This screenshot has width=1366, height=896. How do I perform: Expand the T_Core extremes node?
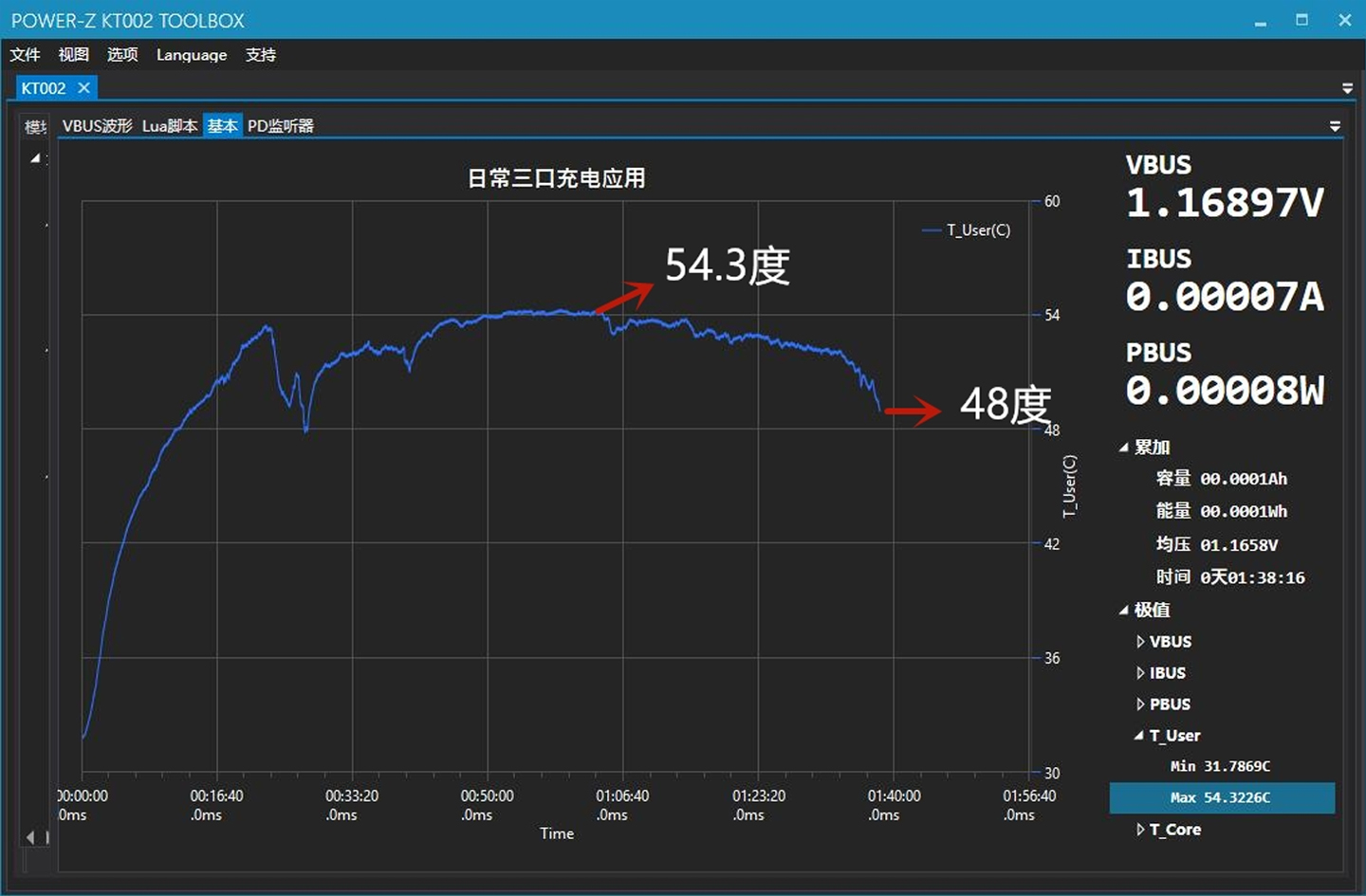tap(1140, 830)
